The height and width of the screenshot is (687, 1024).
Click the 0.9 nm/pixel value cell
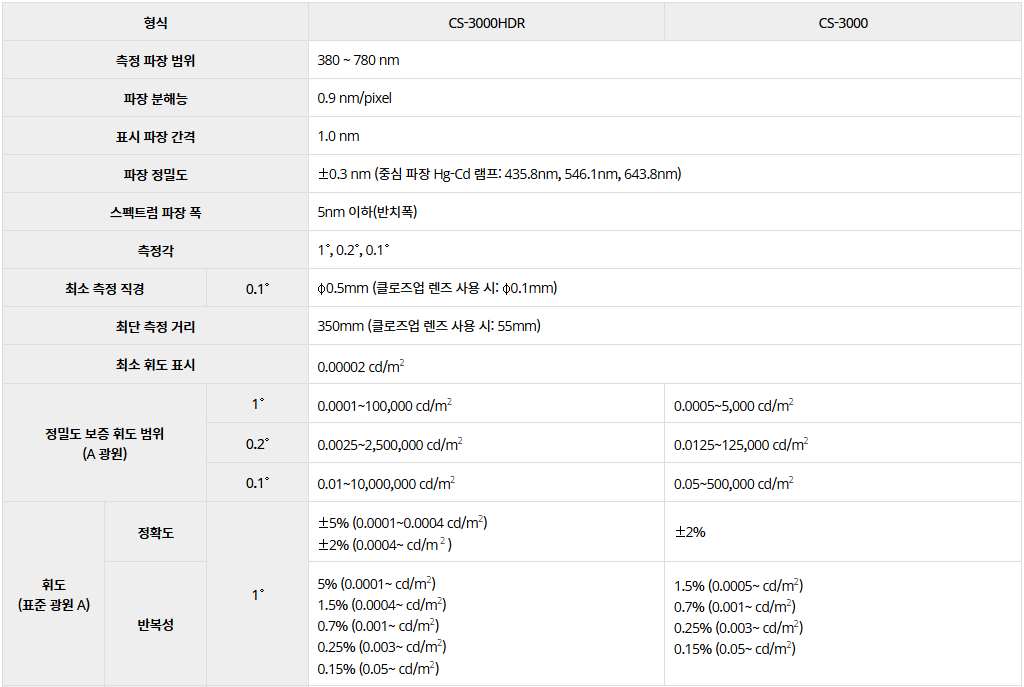tap(354, 99)
